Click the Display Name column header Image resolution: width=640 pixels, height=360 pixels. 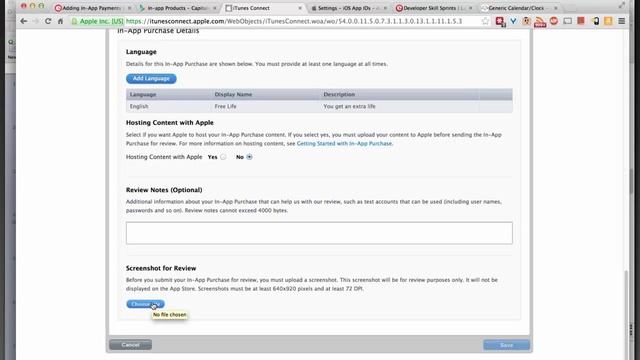[x=233, y=94]
